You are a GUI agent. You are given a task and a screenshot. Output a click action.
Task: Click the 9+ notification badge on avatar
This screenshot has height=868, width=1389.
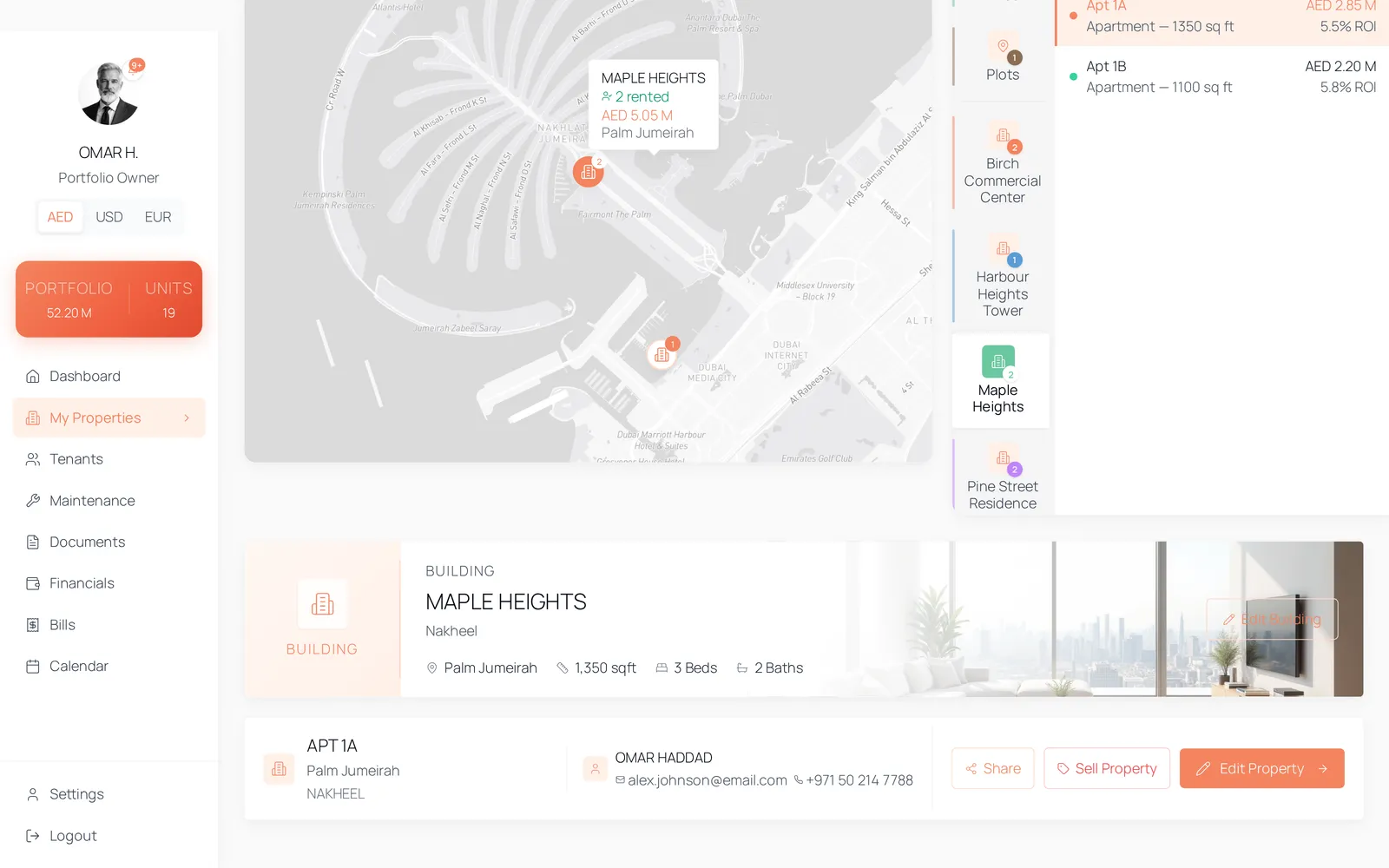(136, 65)
